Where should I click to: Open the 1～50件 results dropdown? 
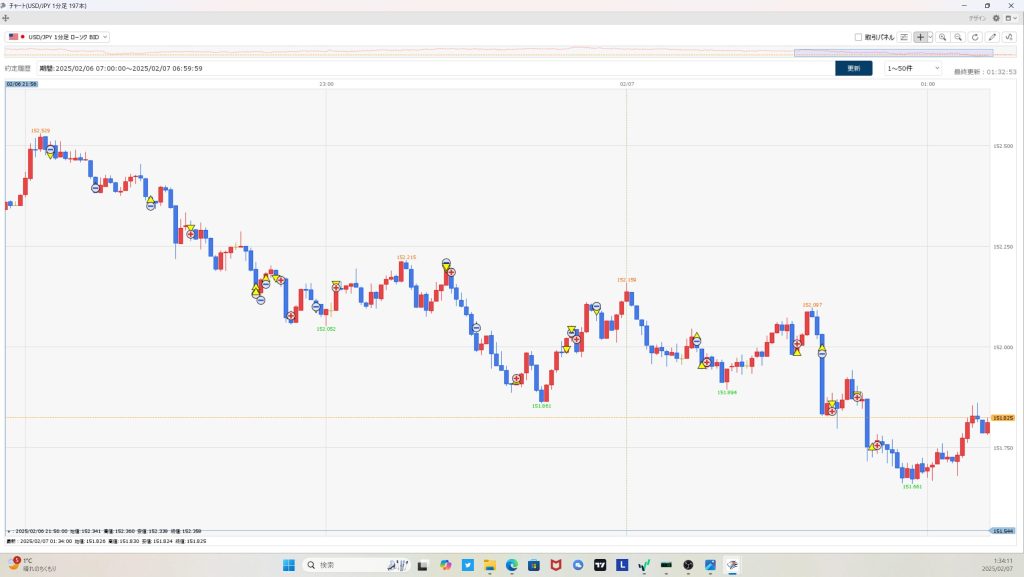(913, 68)
